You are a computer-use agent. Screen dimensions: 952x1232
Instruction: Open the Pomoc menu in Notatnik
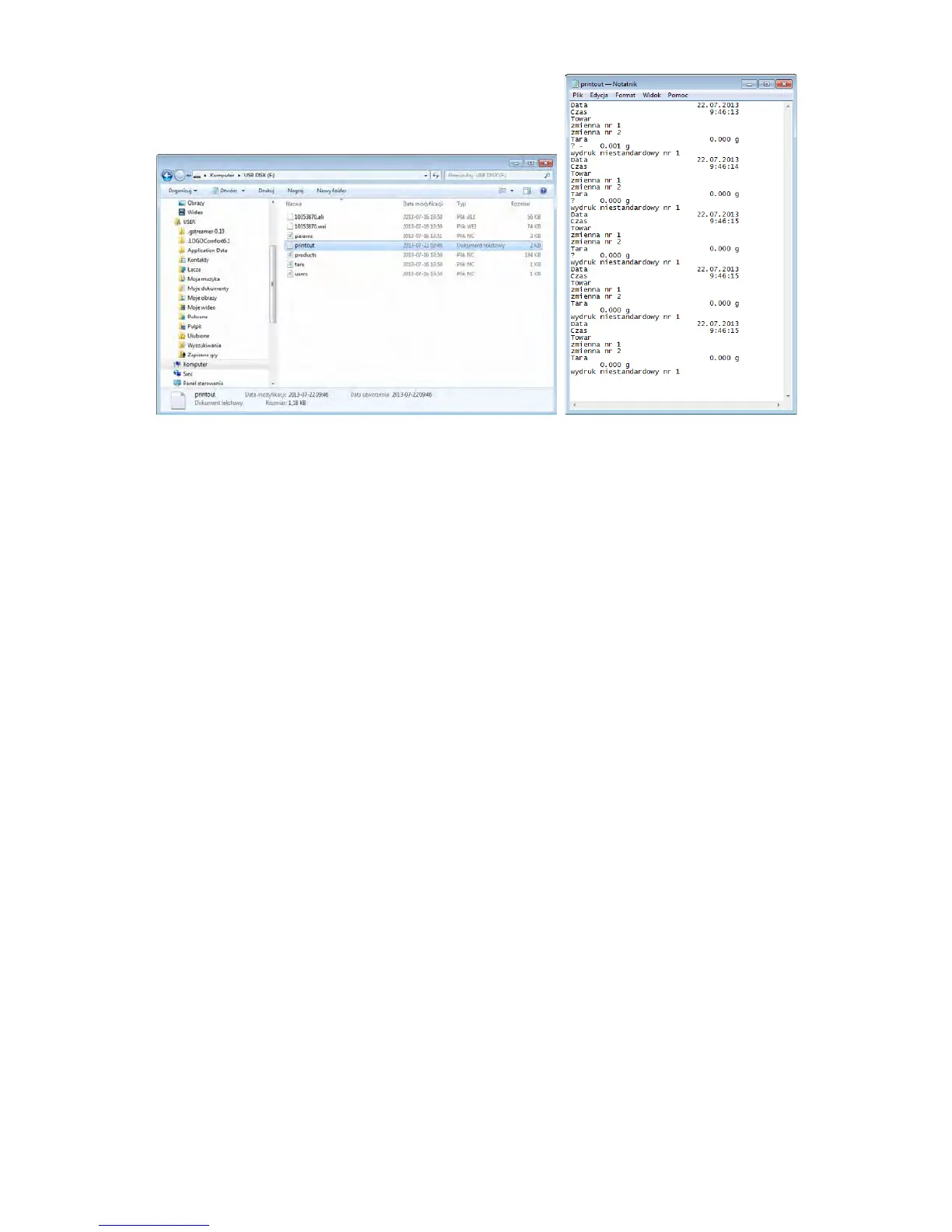[677, 95]
